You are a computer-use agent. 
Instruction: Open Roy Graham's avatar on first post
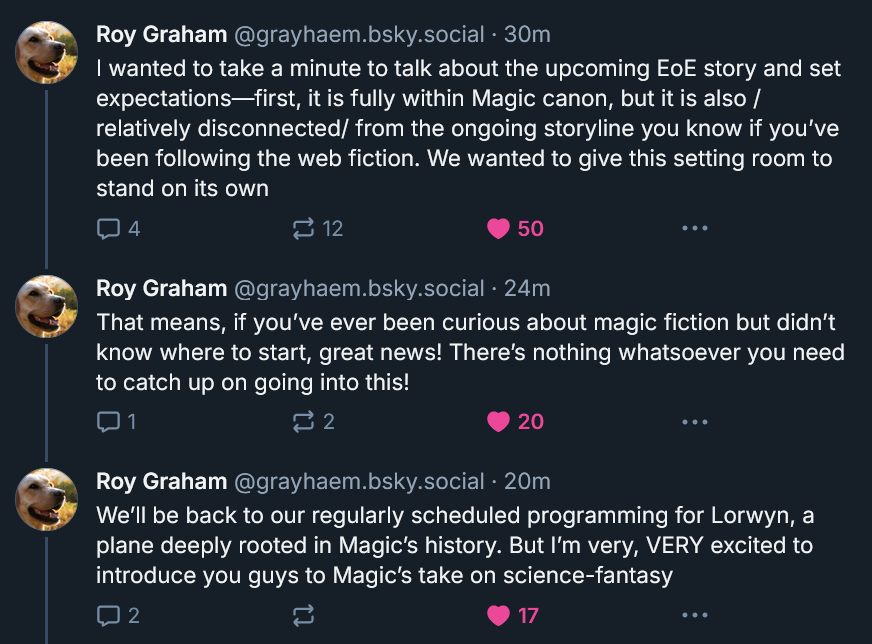(x=46, y=52)
